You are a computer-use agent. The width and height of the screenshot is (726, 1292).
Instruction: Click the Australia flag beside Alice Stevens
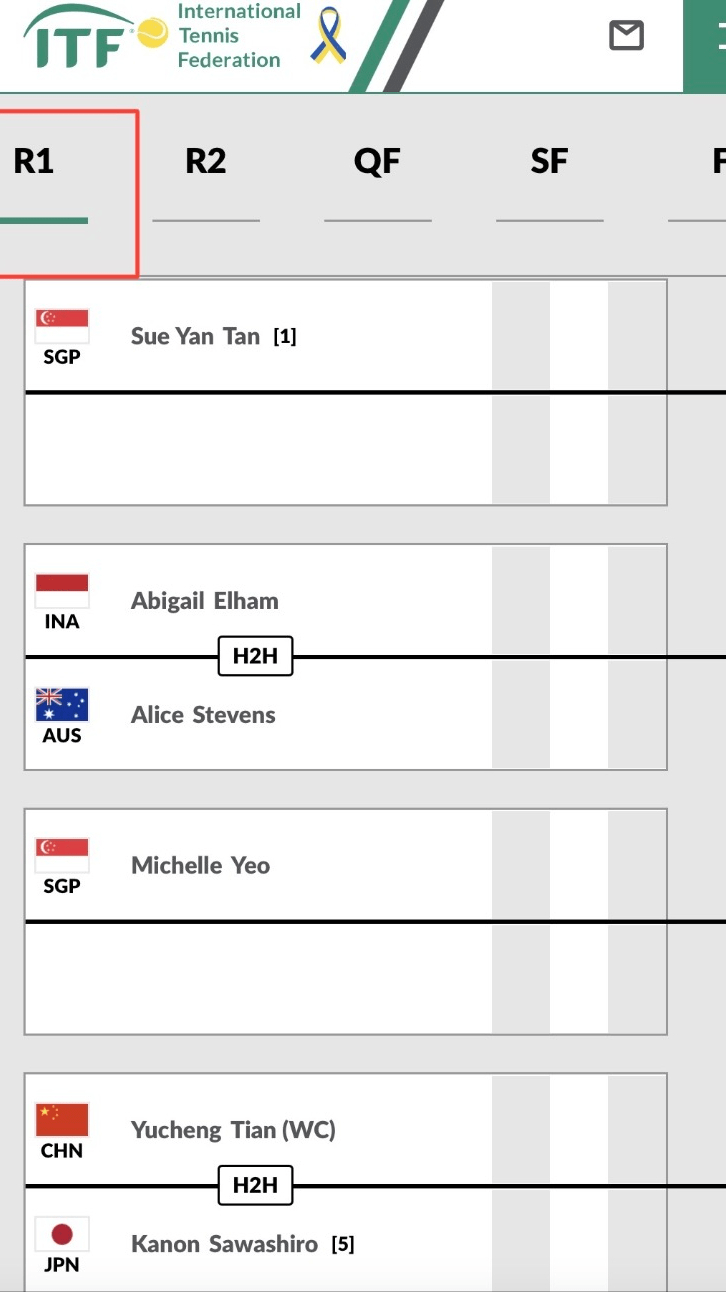62,705
